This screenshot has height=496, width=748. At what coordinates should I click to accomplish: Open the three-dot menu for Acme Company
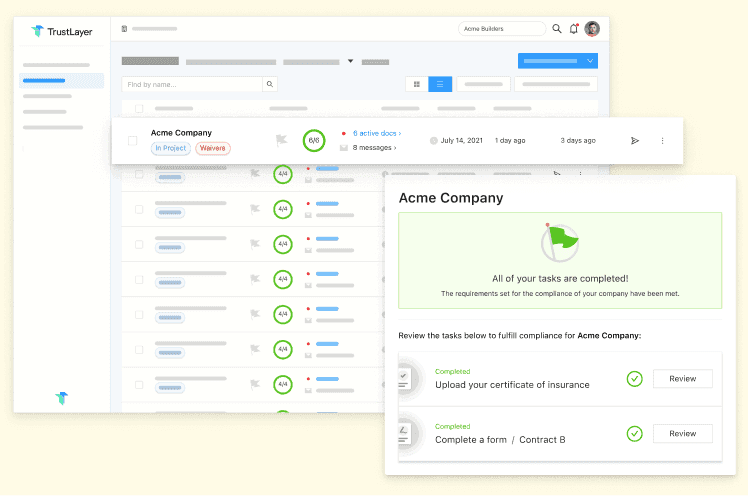click(x=663, y=140)
